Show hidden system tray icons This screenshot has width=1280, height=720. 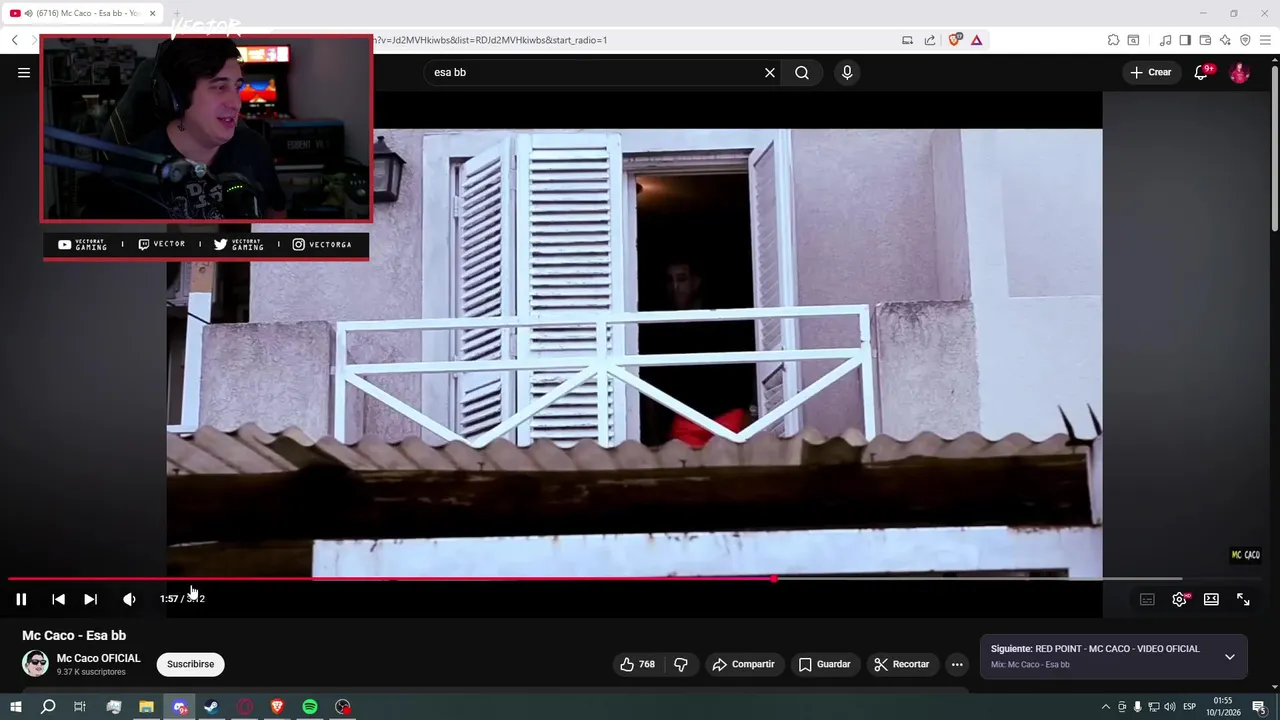pos(1105,707)
